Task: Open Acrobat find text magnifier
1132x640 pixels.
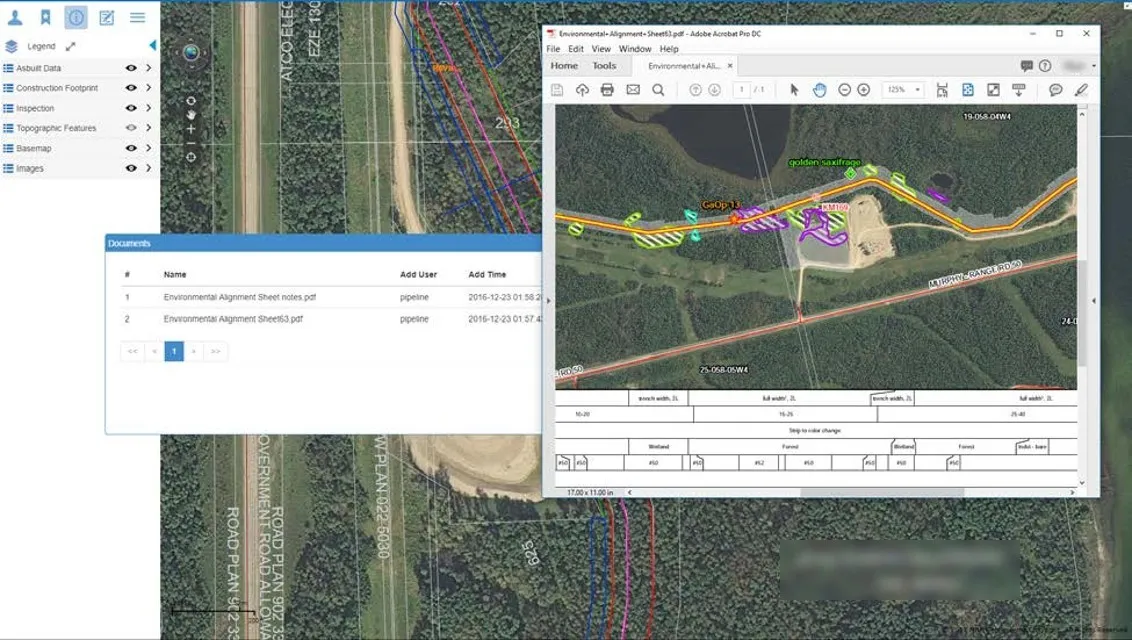Action: 658,90
